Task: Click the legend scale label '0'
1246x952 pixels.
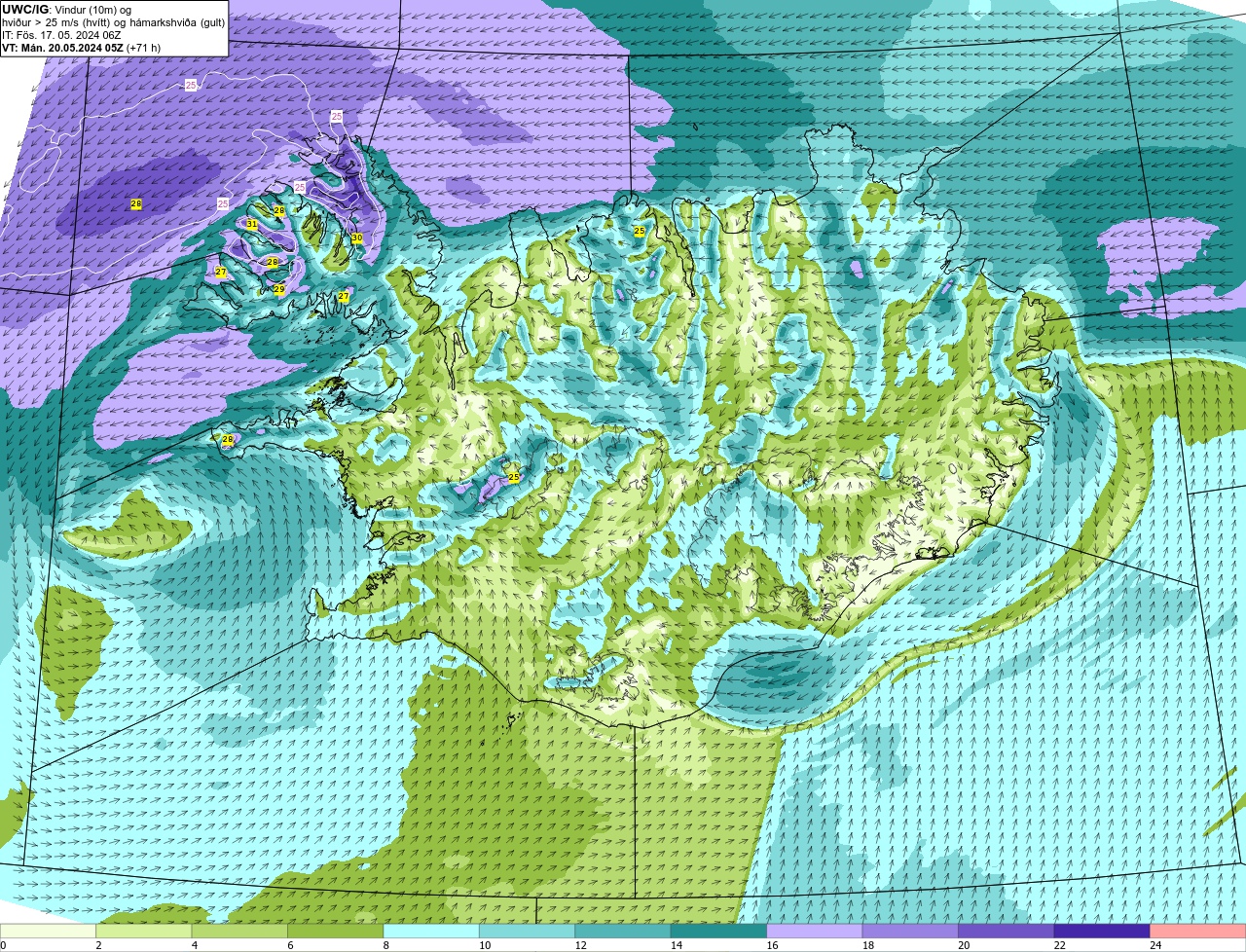Action: coord(3,945)
